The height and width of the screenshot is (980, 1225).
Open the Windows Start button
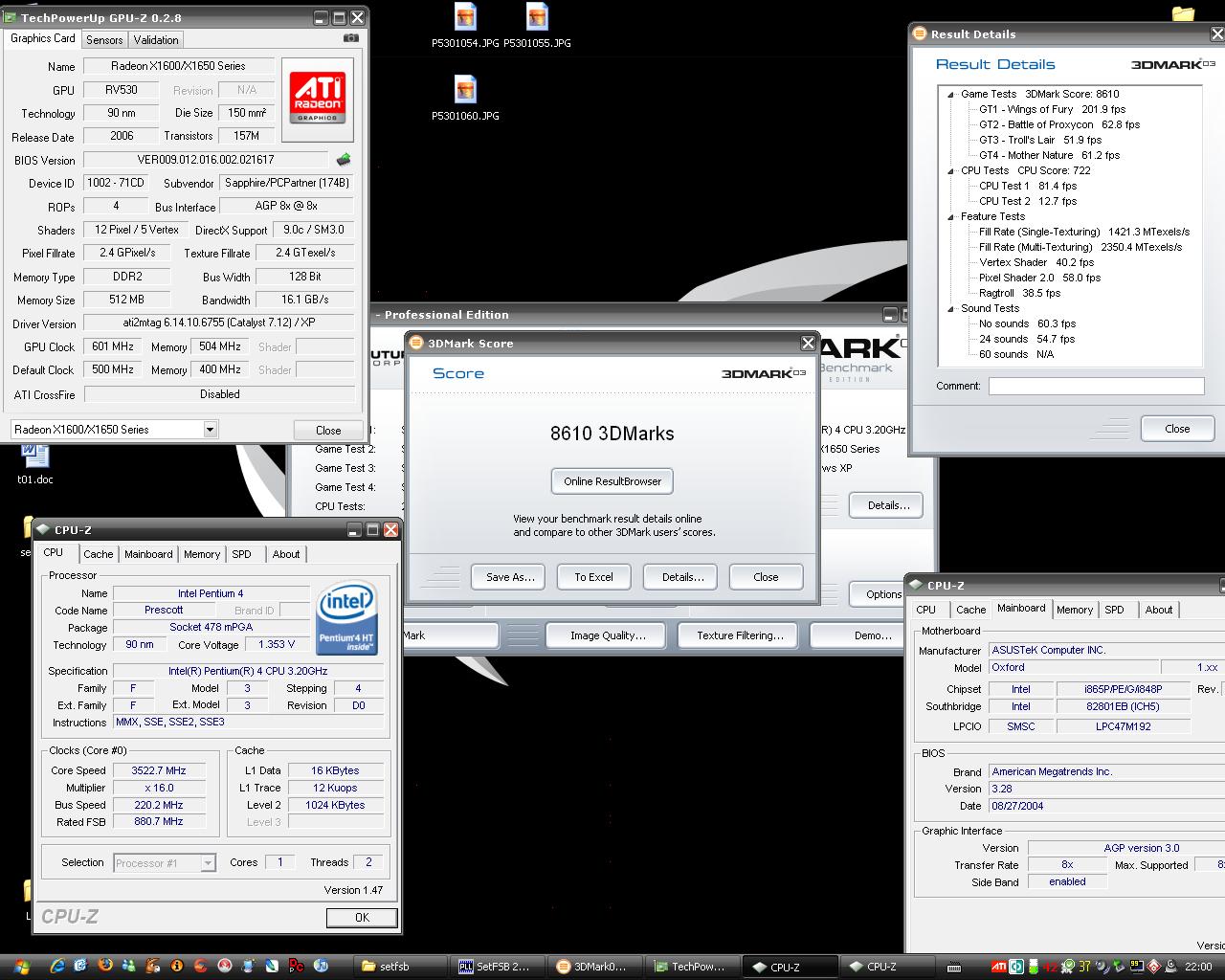[x=20, y=967]
